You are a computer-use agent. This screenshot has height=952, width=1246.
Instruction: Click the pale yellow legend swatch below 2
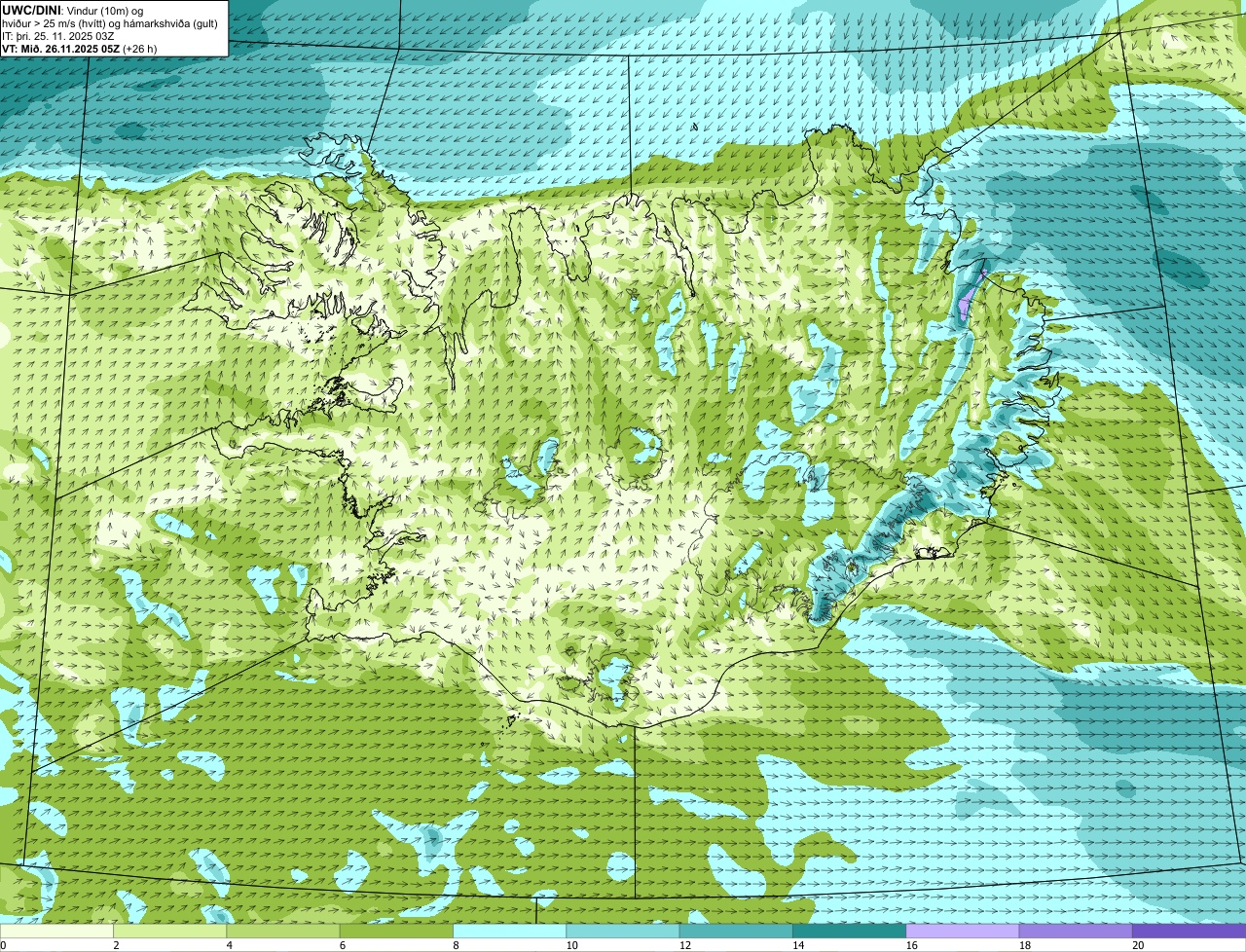[x=56, y=932]
